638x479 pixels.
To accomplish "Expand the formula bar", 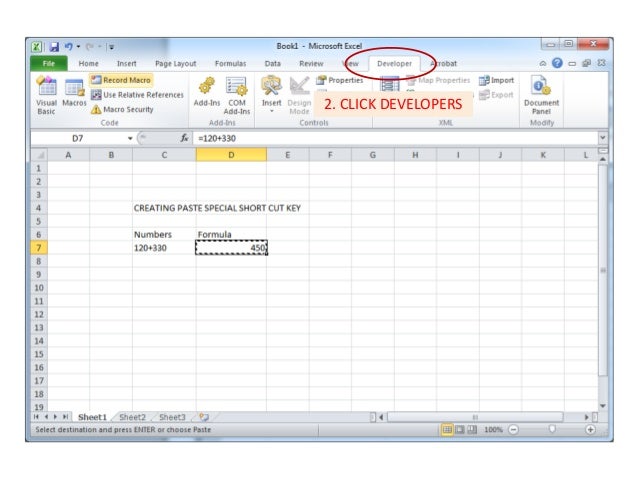I will [x=602, y=138].
